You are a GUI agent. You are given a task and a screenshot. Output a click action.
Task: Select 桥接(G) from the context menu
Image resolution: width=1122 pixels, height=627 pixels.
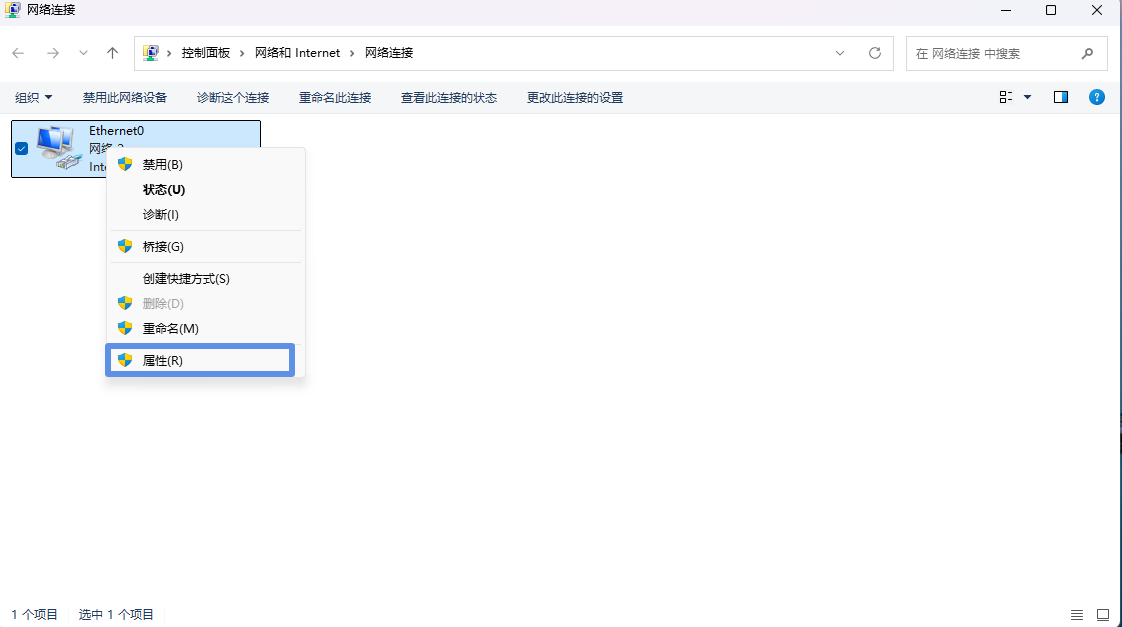163,246
